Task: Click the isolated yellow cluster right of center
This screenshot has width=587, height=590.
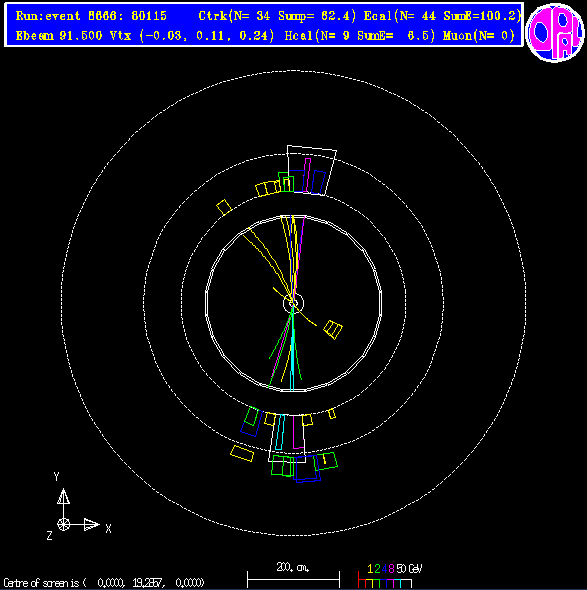Action: coord(333,330)
